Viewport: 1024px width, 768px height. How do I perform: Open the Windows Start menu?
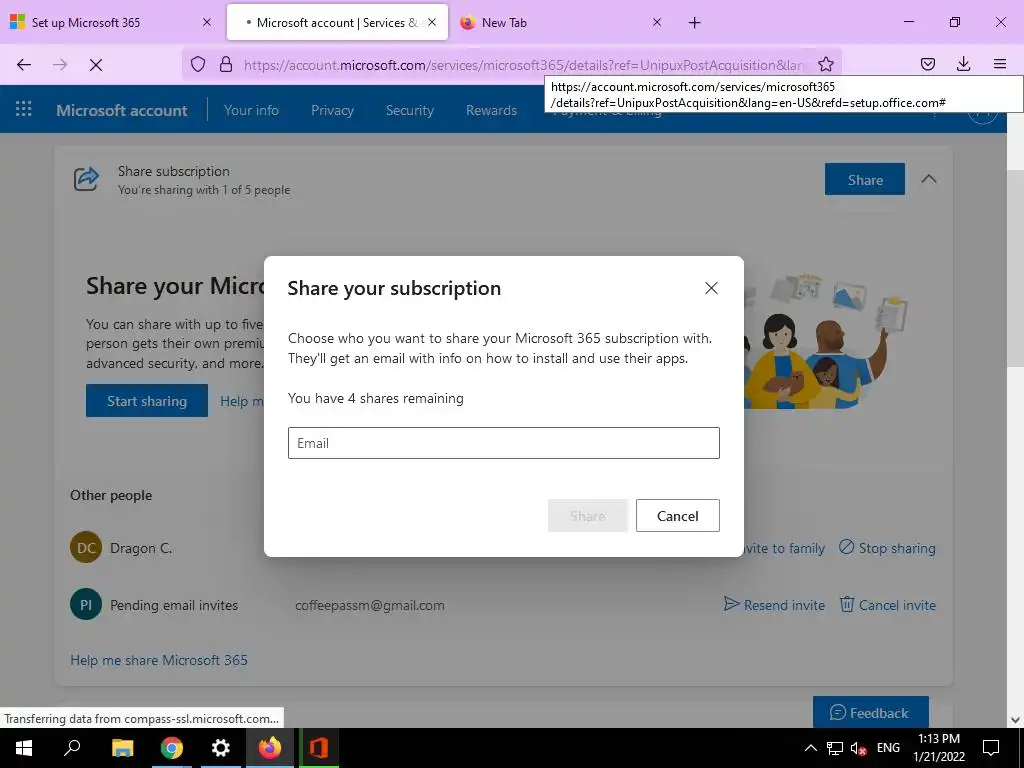pos(24,748)
